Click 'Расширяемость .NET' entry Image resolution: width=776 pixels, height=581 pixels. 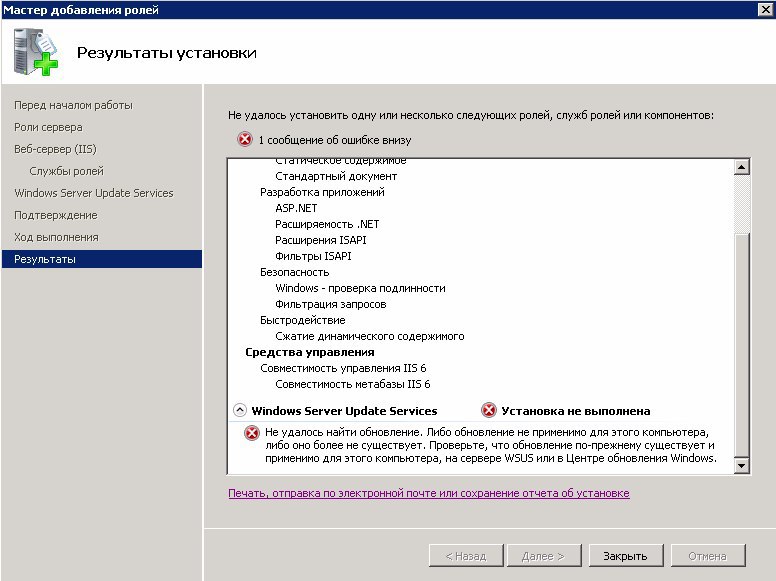(327, 224)
